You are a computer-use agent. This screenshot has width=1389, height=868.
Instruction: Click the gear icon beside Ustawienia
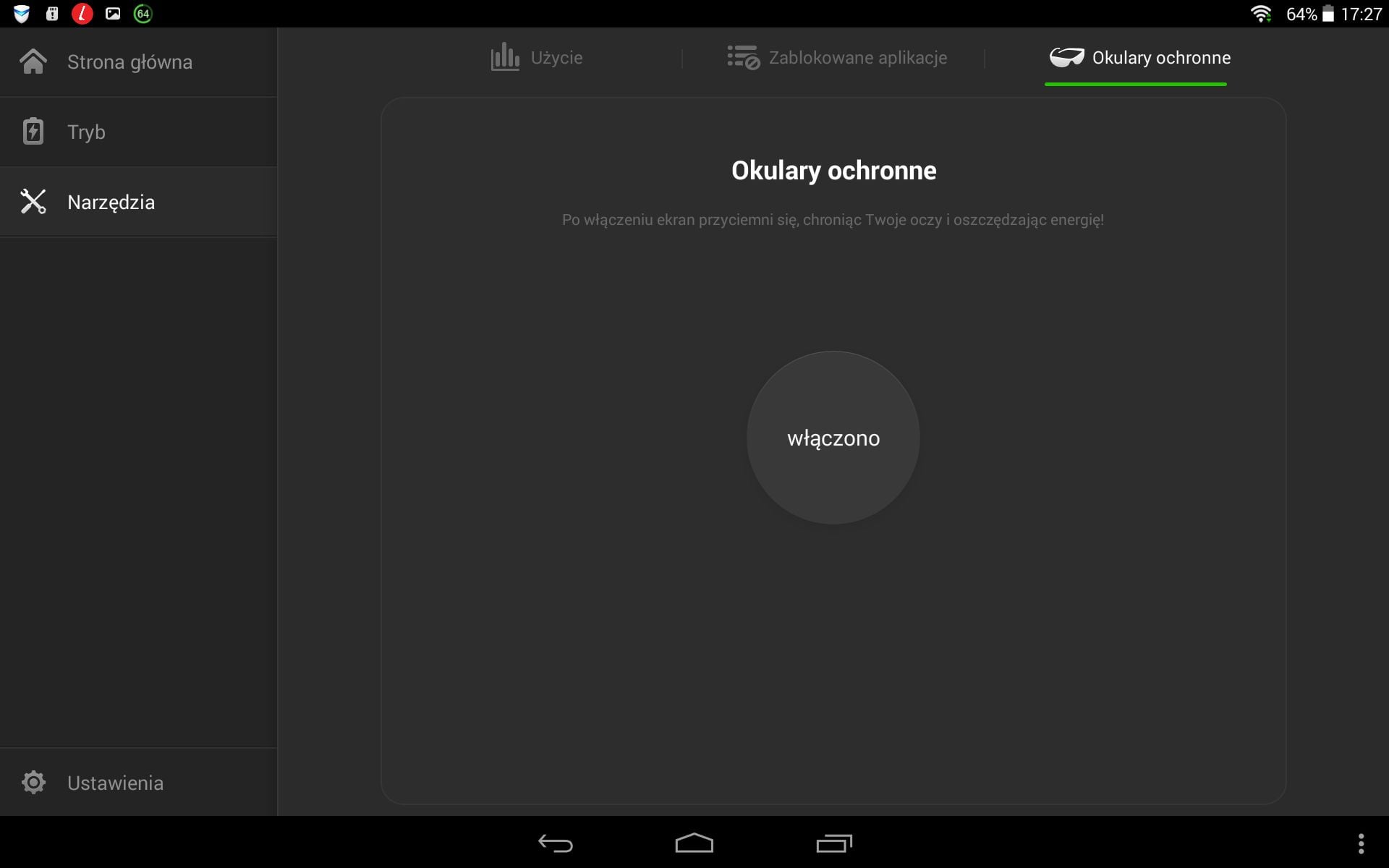(33, 782)
